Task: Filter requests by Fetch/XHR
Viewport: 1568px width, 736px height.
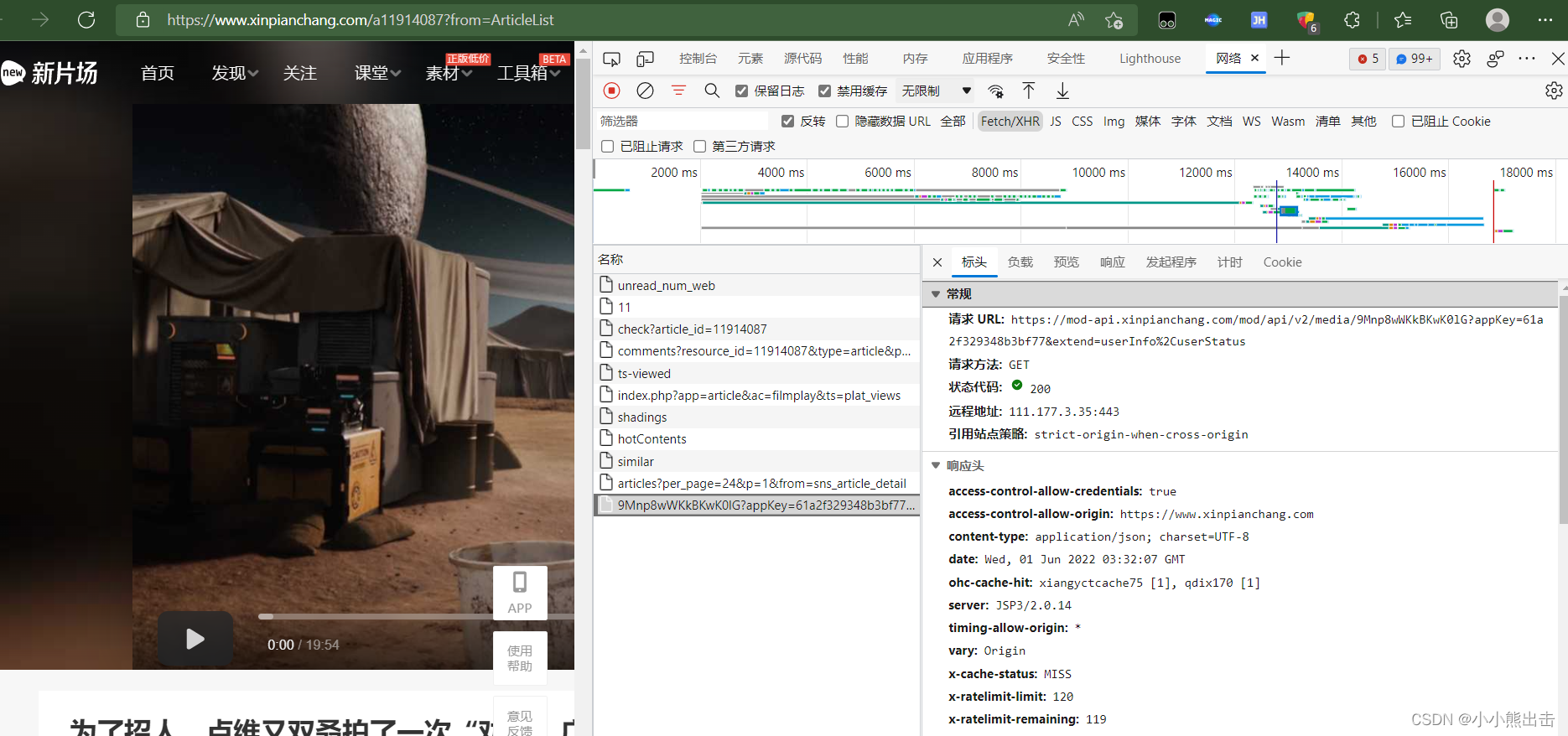Action: 1010,122
